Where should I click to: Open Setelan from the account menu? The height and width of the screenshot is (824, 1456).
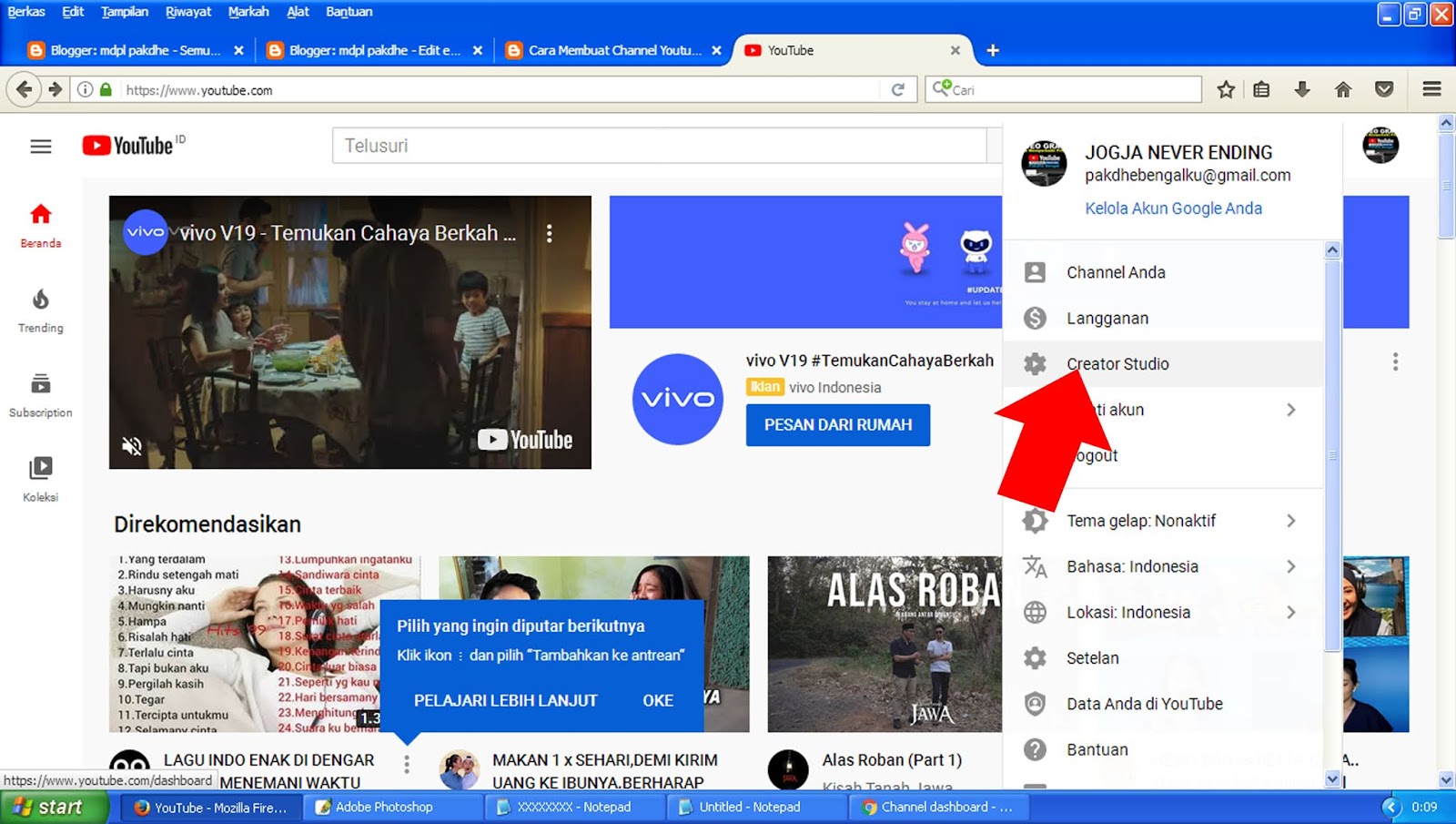pos(1163,657)
